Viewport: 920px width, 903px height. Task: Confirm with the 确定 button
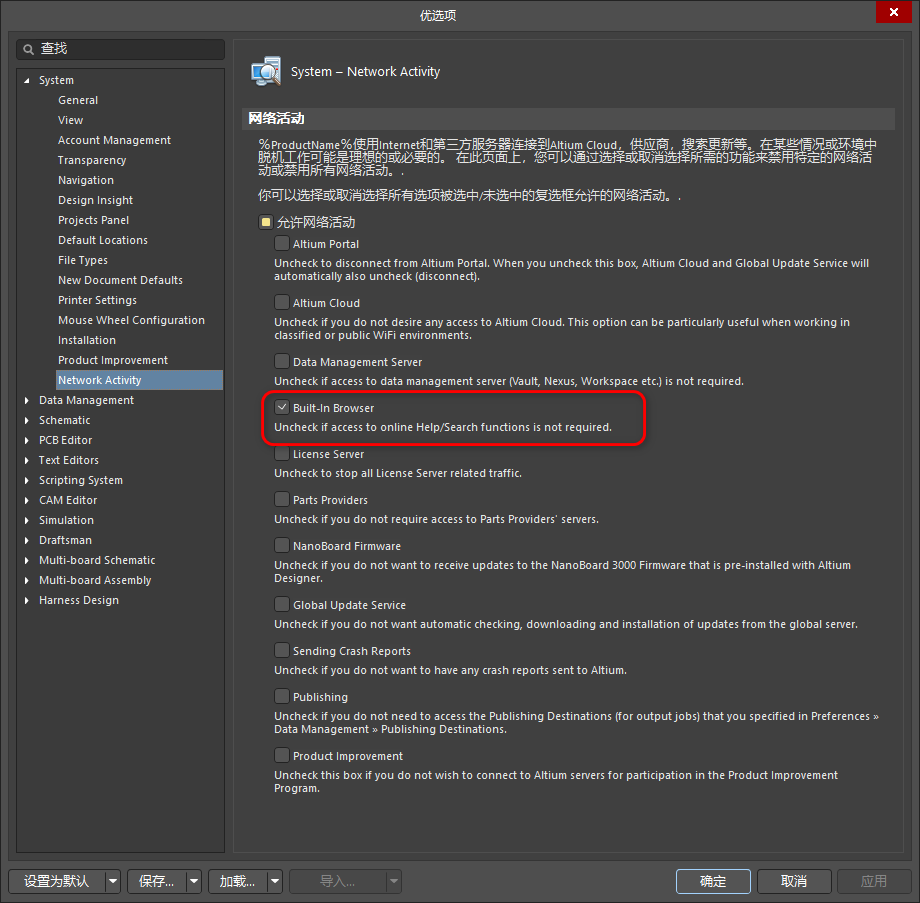click(x=713, y=881)
